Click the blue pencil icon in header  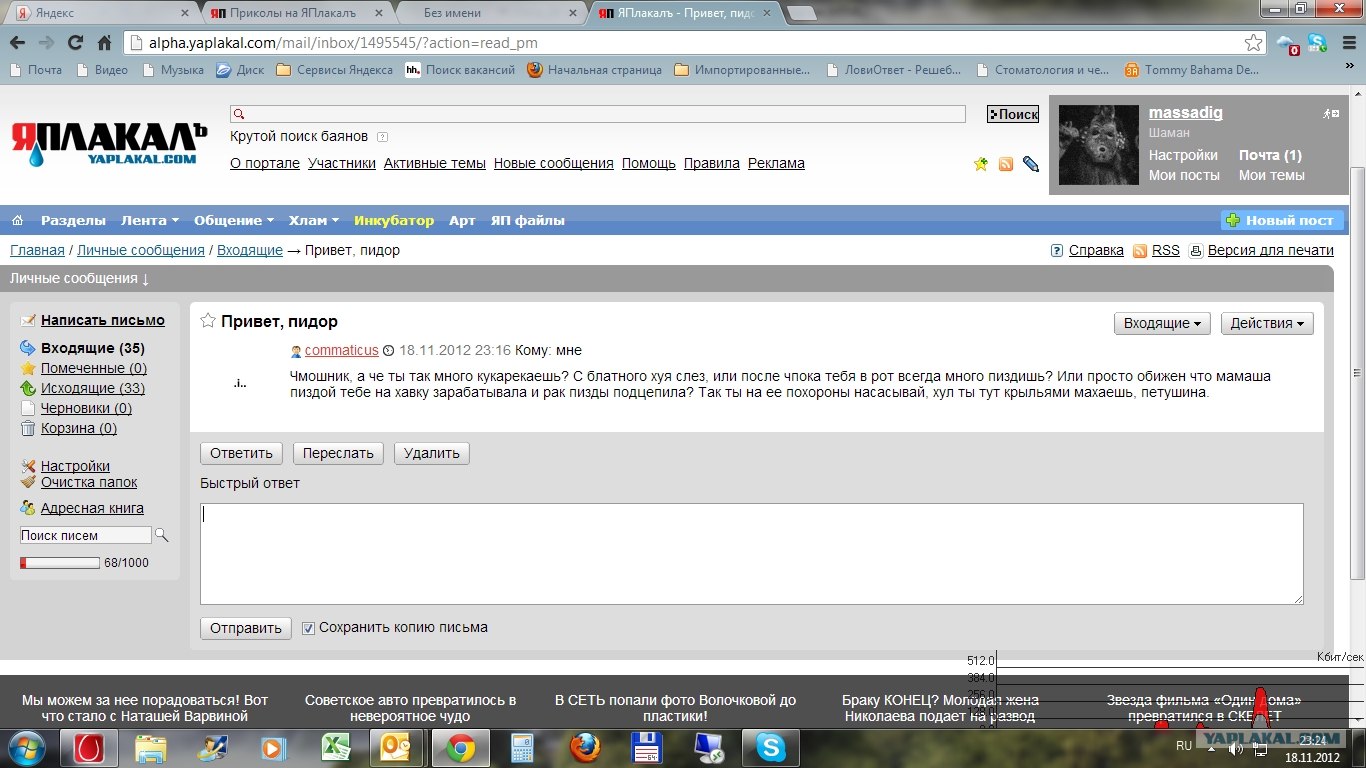tap(1031, 164)
